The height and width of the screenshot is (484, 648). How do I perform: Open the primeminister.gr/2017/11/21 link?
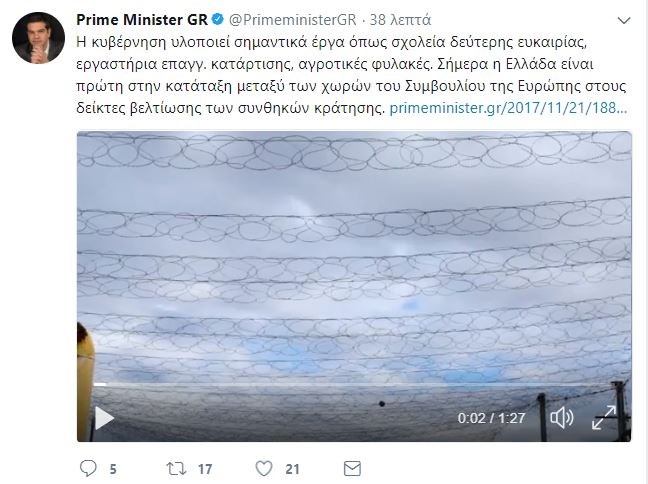(508, 108)
